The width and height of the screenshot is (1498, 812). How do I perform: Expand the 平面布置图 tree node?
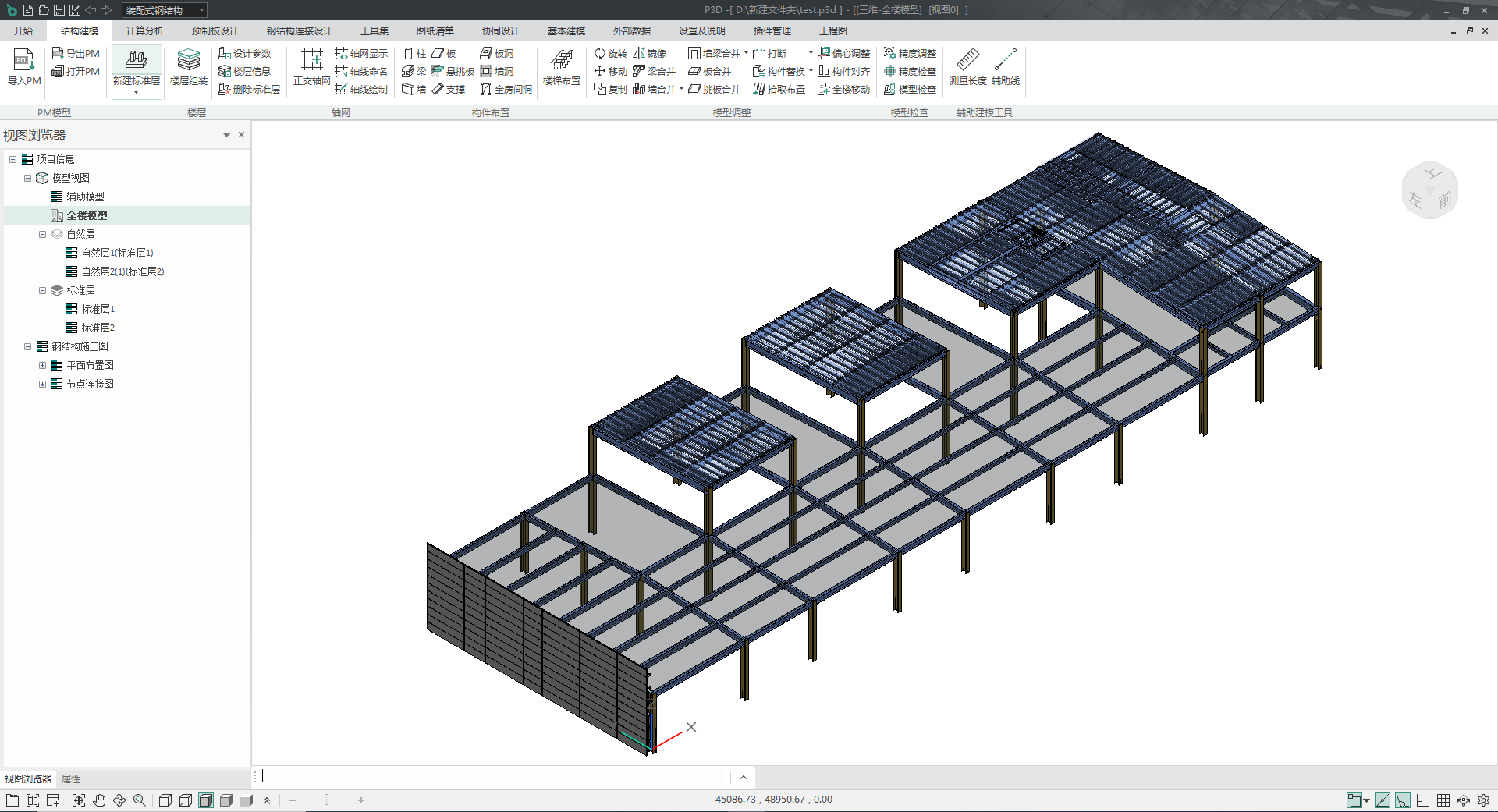coord(43,365)
